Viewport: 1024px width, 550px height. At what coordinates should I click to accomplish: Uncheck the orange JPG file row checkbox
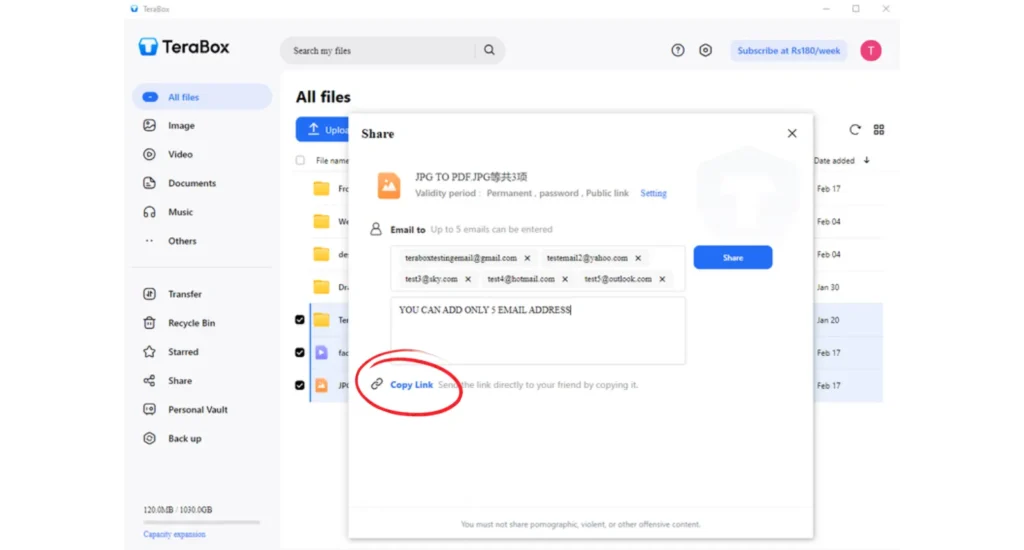click(x=300, y=385)
